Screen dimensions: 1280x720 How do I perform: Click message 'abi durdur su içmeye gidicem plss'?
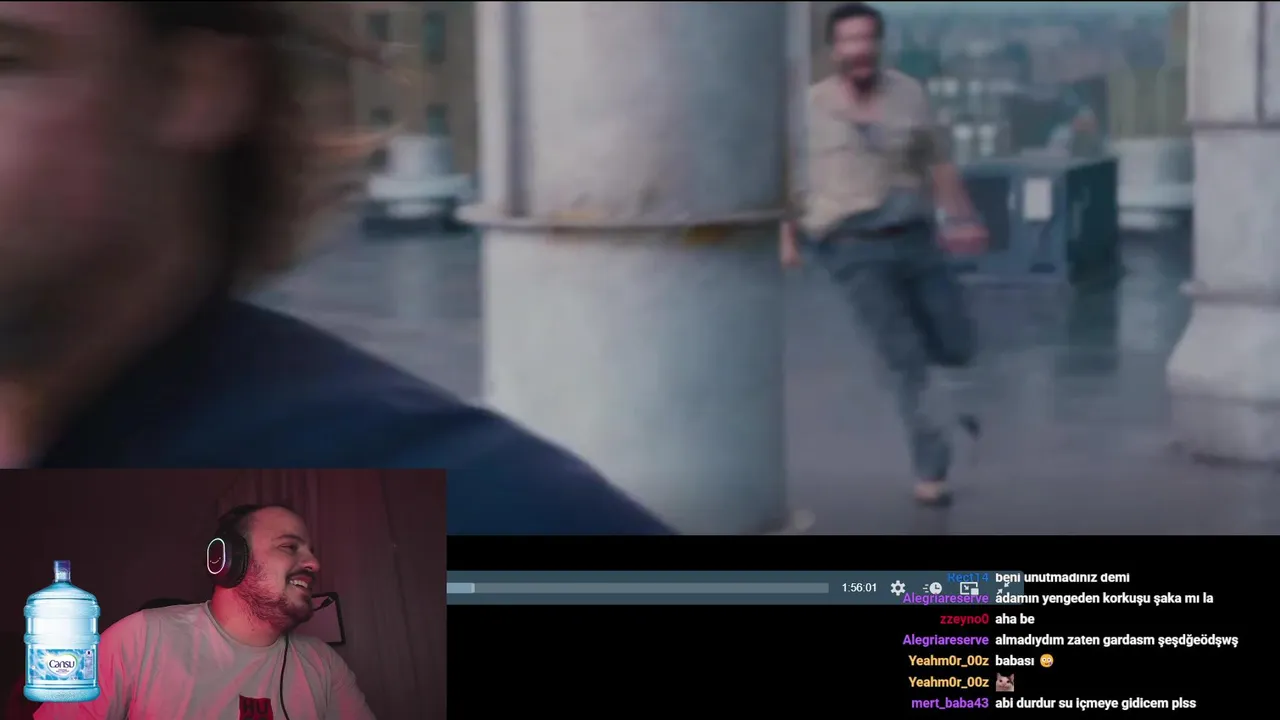(1095, 703)
